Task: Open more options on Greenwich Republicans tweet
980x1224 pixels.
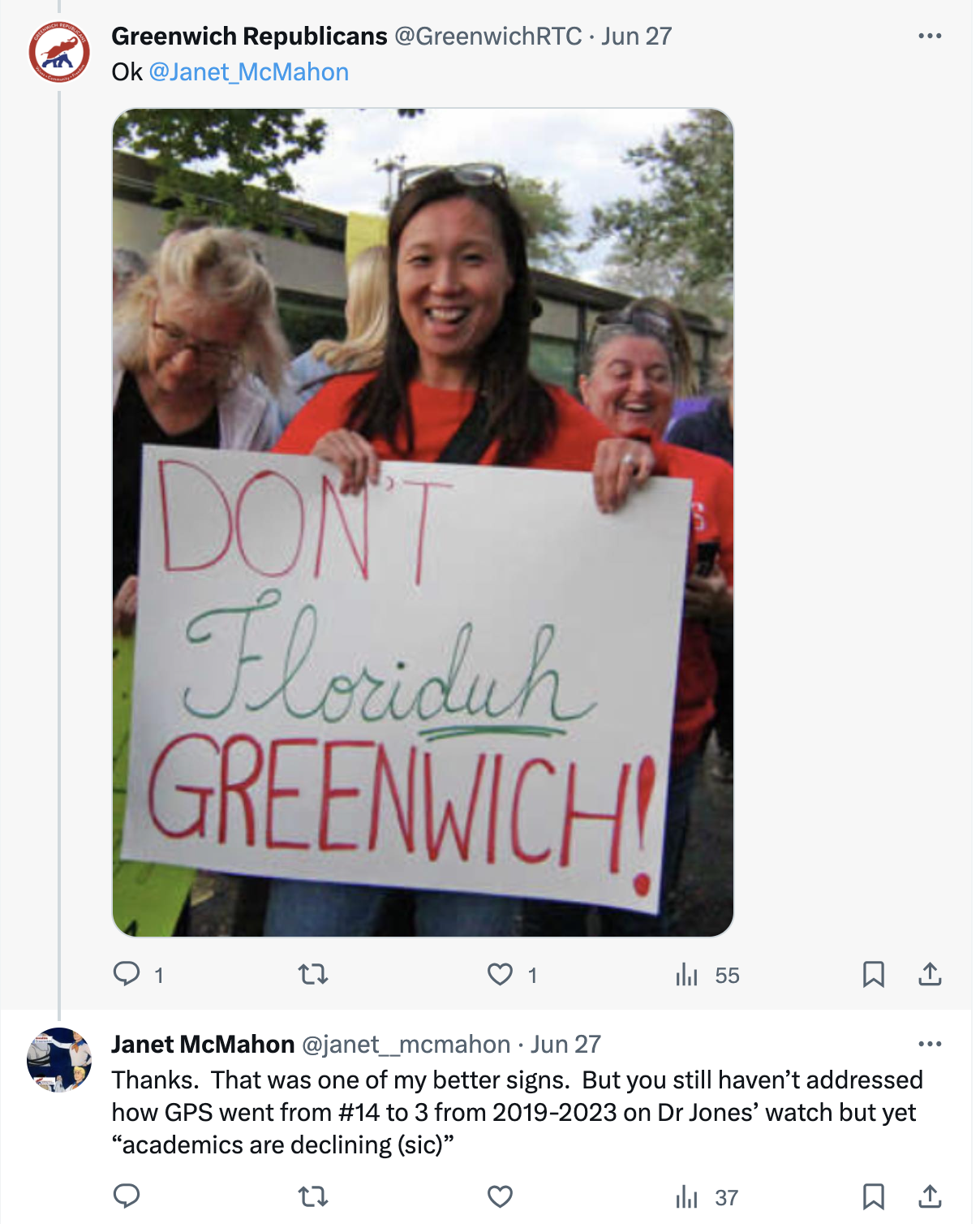Action: (930, 36)
